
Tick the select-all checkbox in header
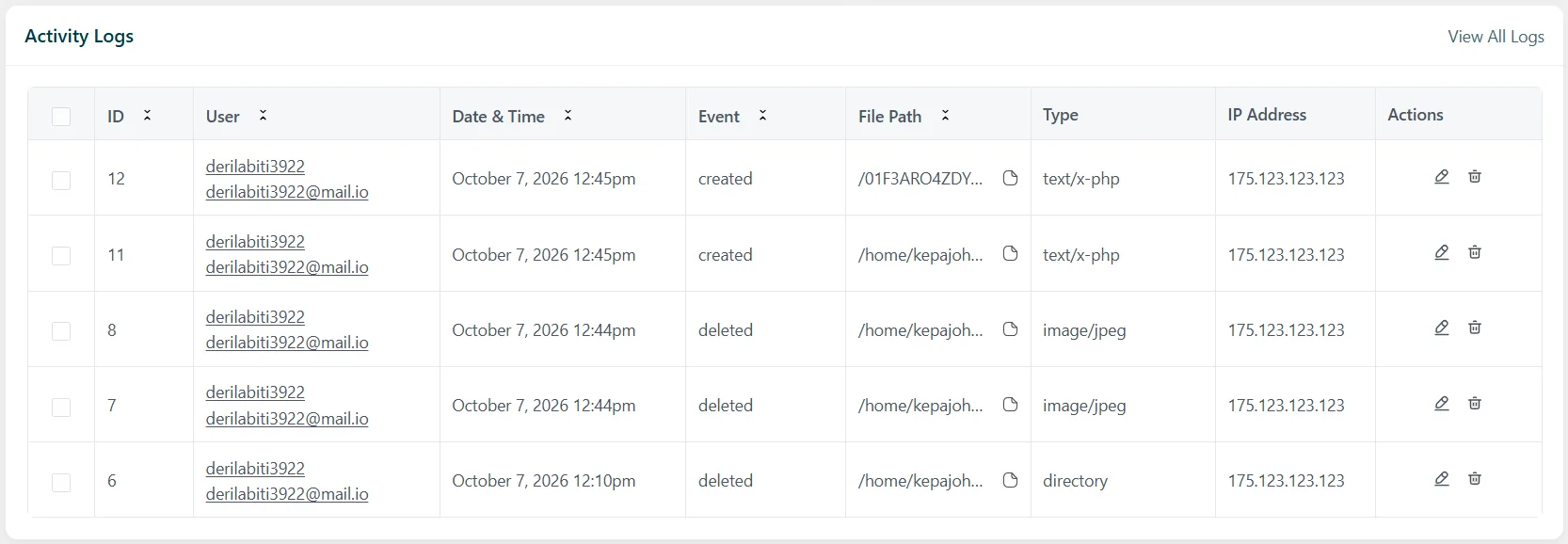coord(61,117)
